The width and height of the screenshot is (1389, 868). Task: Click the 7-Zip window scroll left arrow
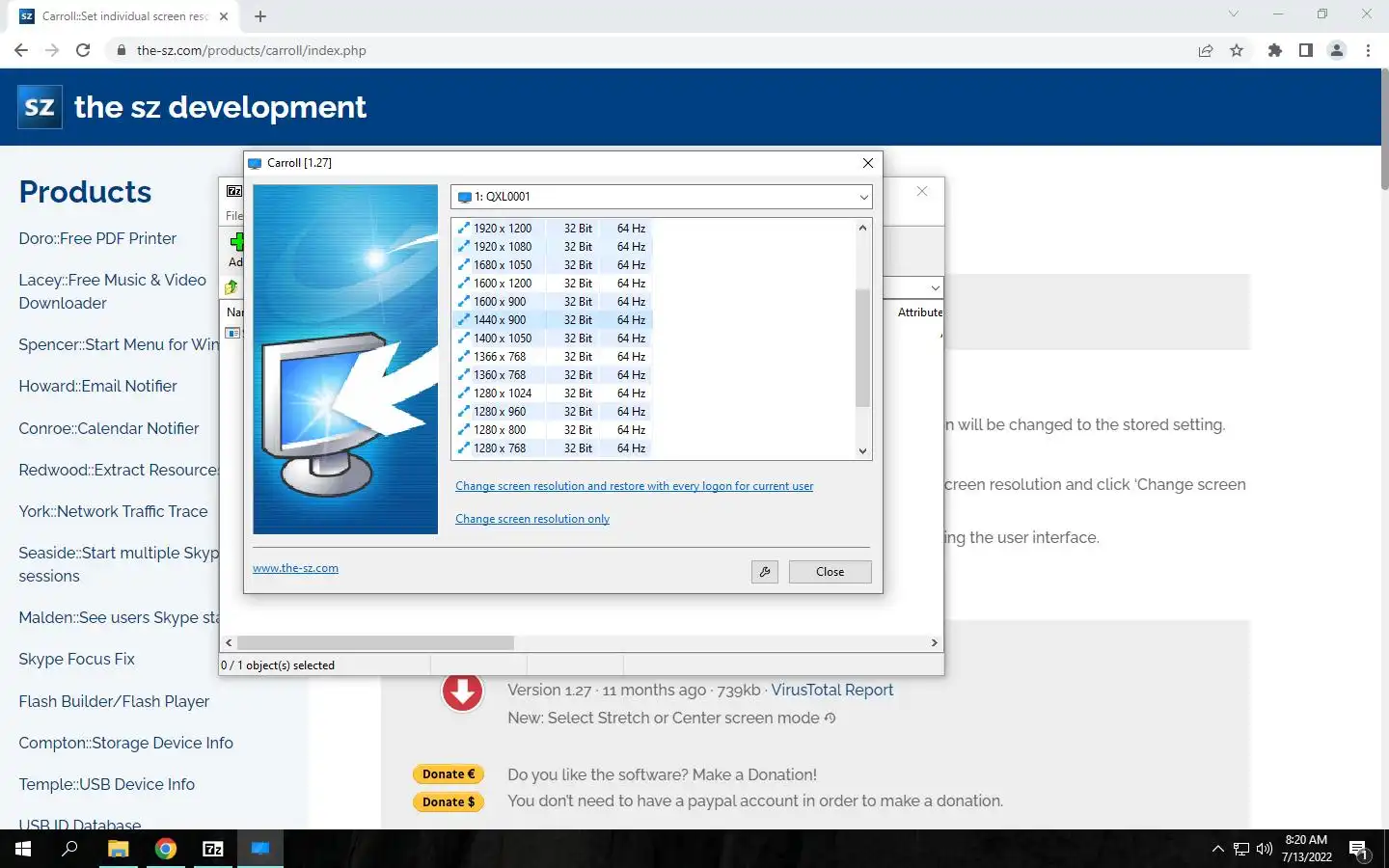[x=229, y=642]
